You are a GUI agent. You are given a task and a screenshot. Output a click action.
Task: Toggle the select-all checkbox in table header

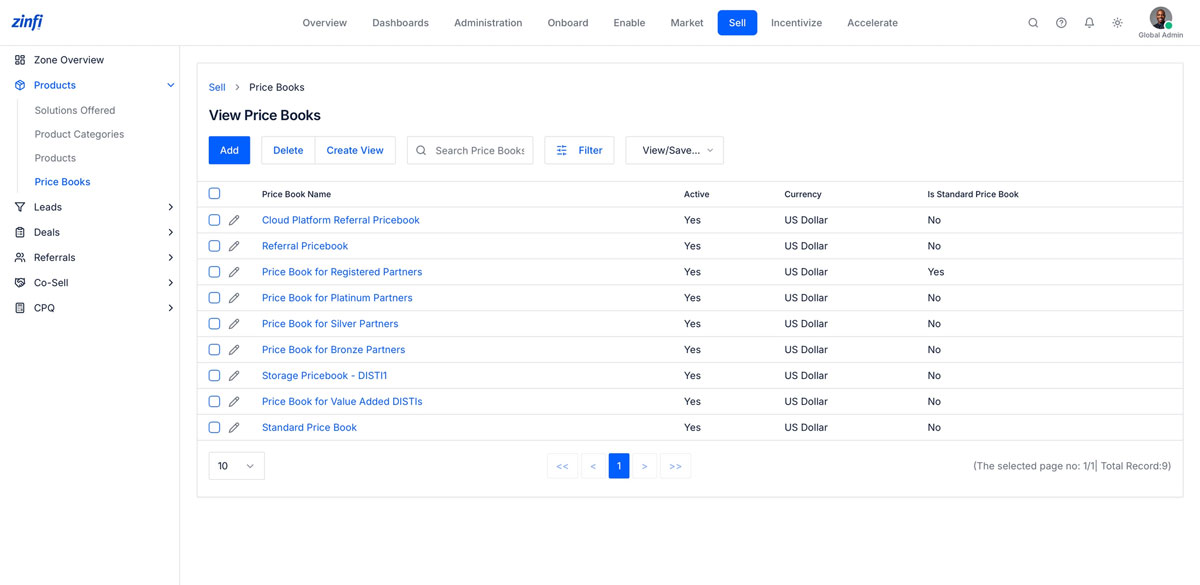(x=214, y=194)
